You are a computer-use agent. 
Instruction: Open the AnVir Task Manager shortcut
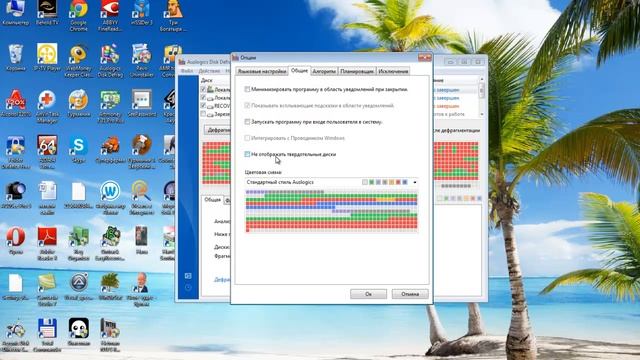pyautogui.click(x=47, y=106)
